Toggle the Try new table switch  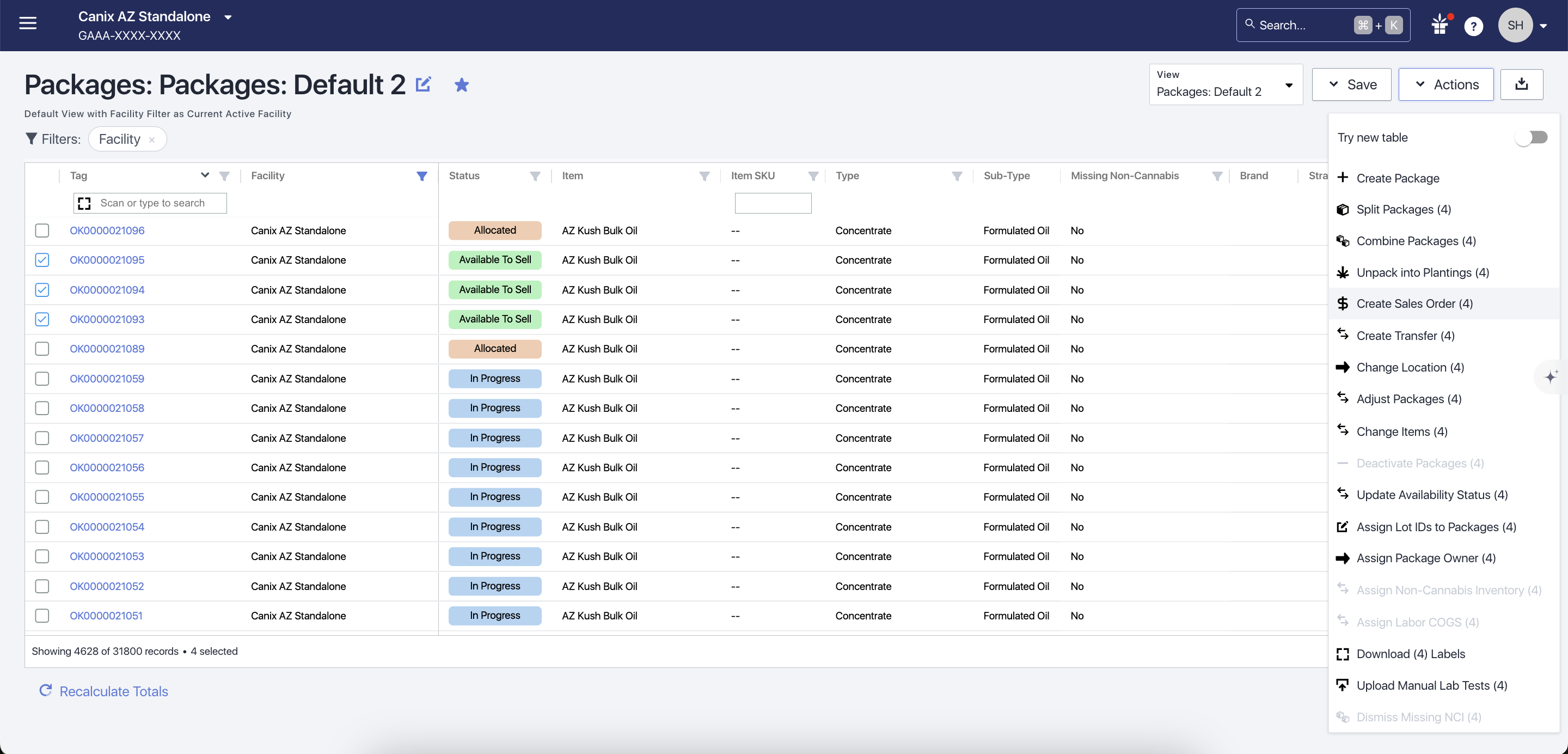[x=1532, y=137]
